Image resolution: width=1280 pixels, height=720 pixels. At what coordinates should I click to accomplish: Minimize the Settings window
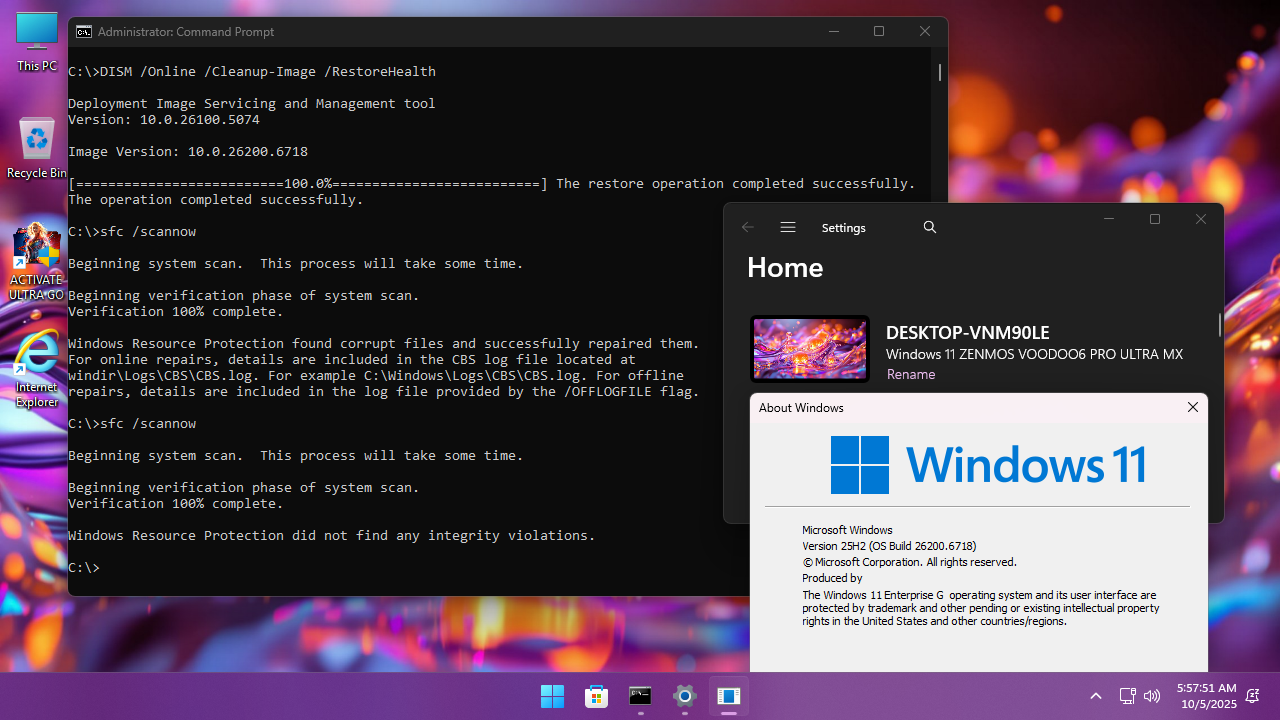[x=1109, y=219]
